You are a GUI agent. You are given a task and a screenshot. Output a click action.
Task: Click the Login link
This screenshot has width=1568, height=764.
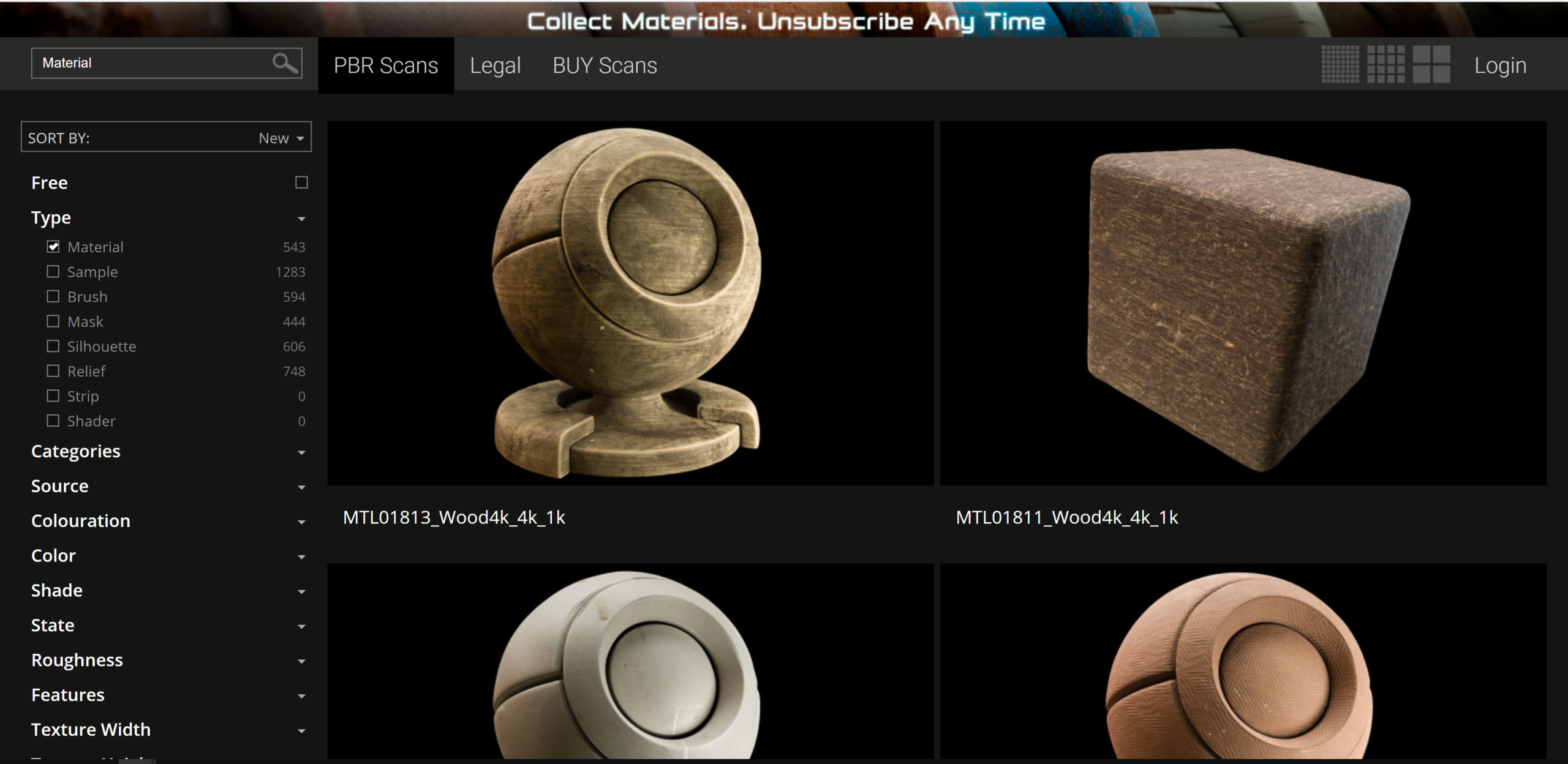click(1500, 66)
